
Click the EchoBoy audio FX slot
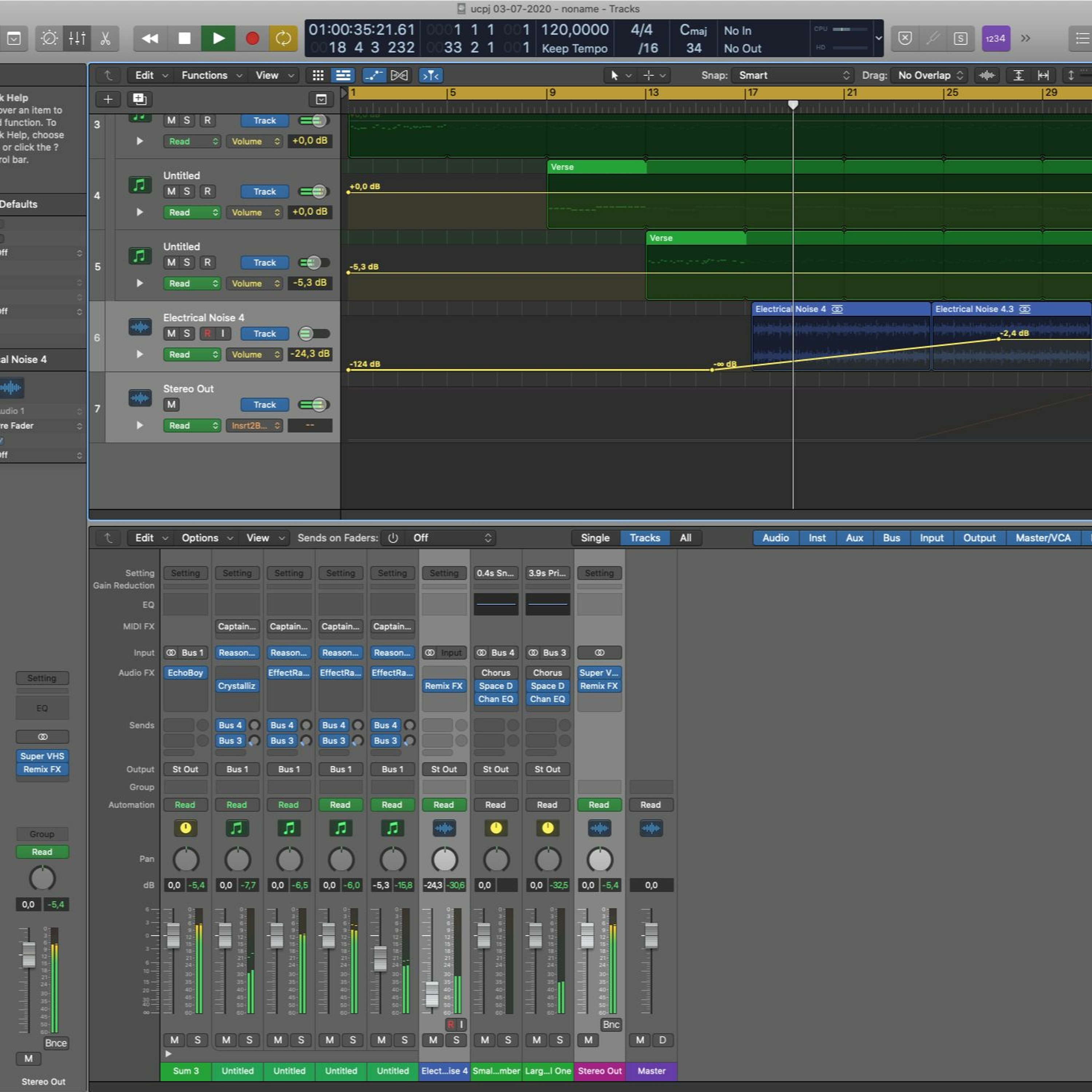coord(185,673)
